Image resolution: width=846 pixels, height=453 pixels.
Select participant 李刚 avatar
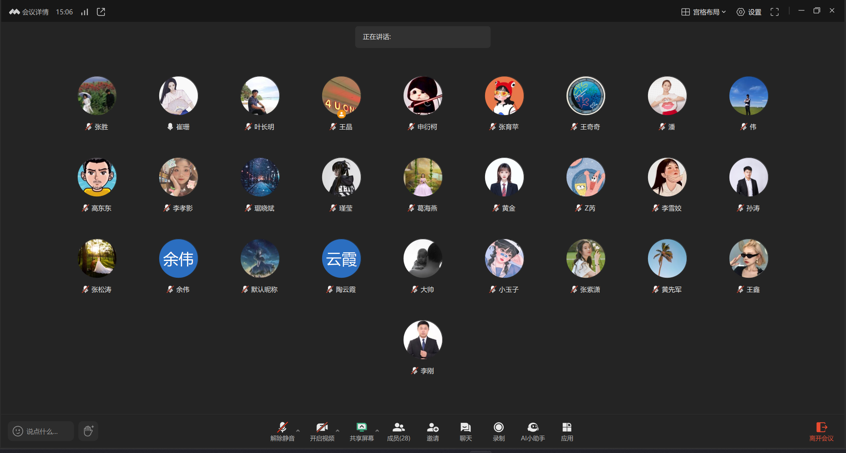point(423,340)
